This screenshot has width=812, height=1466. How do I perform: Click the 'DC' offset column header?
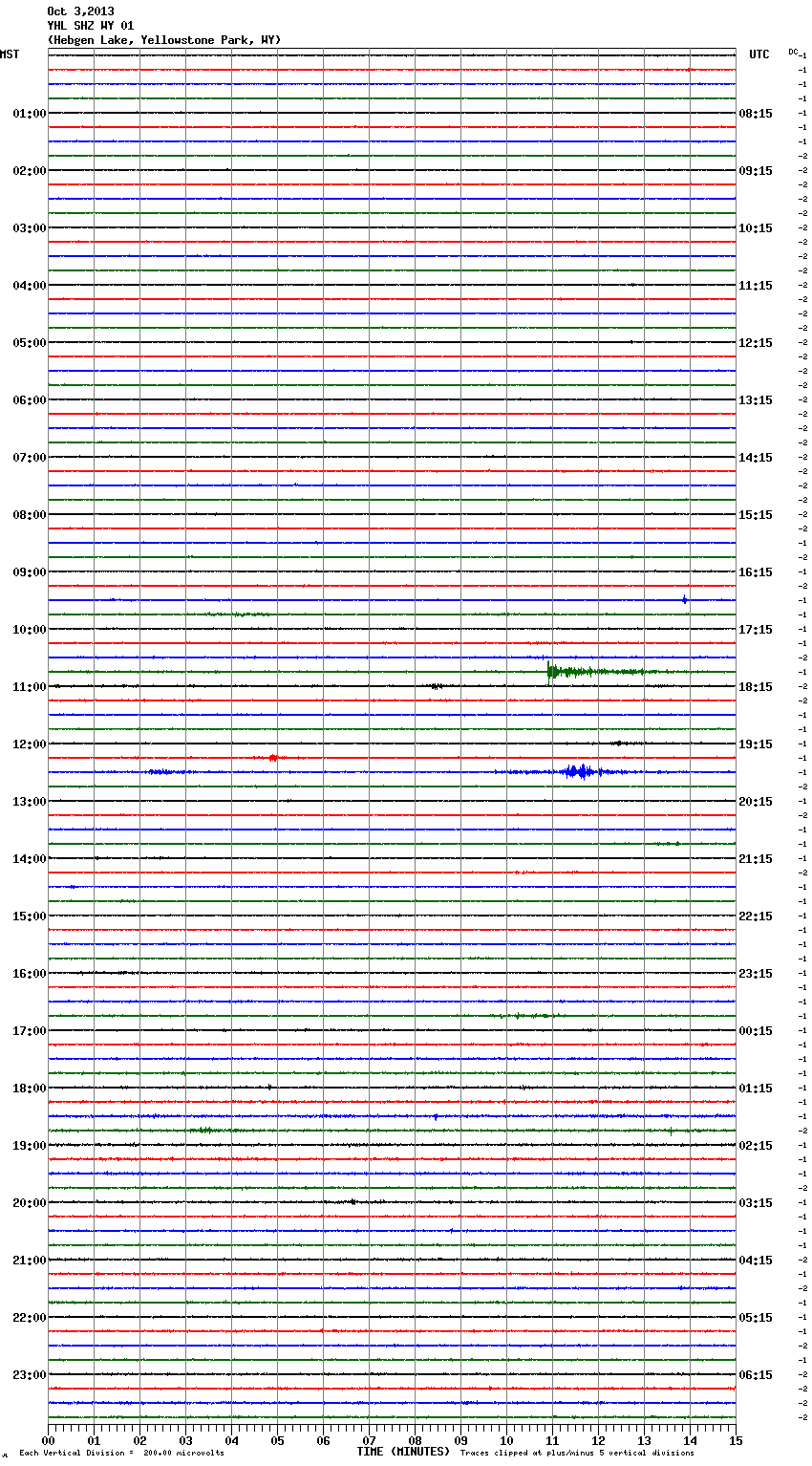click(793, 52)
